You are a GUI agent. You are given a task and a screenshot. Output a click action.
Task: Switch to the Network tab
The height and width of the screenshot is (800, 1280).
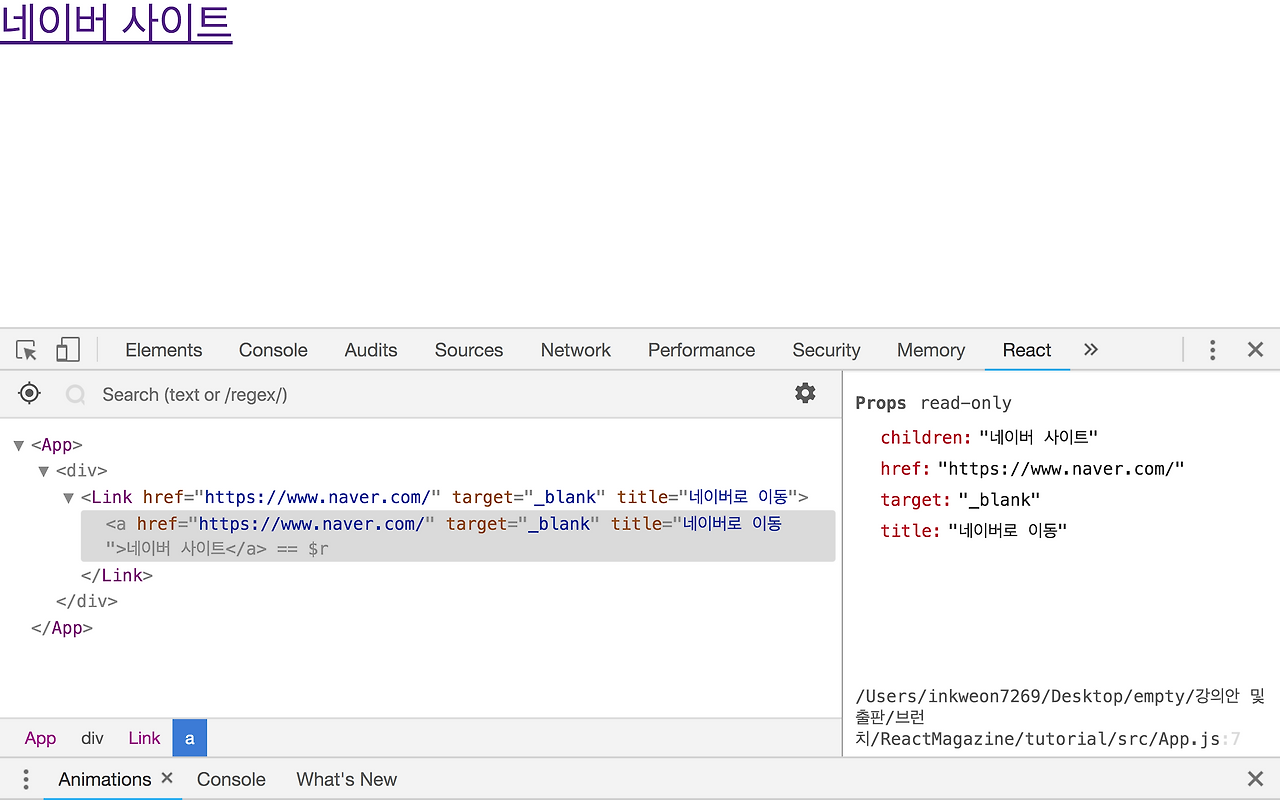pos(576,350)
